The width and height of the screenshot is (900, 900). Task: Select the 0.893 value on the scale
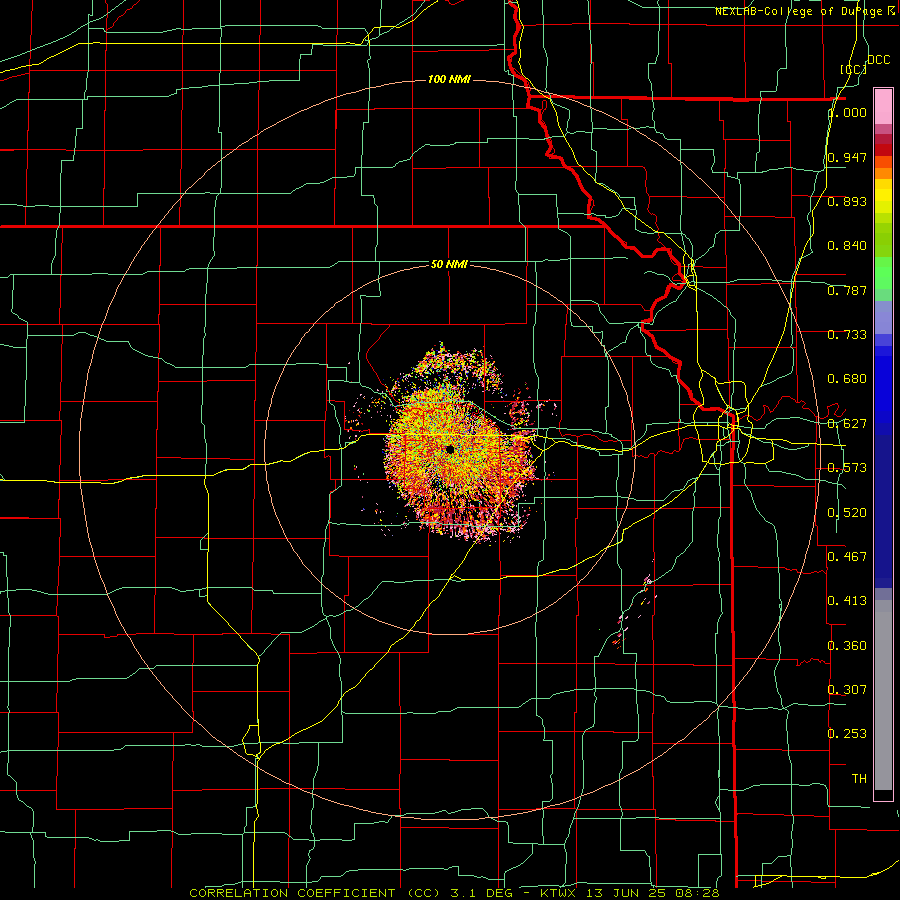tap(847, 201)
